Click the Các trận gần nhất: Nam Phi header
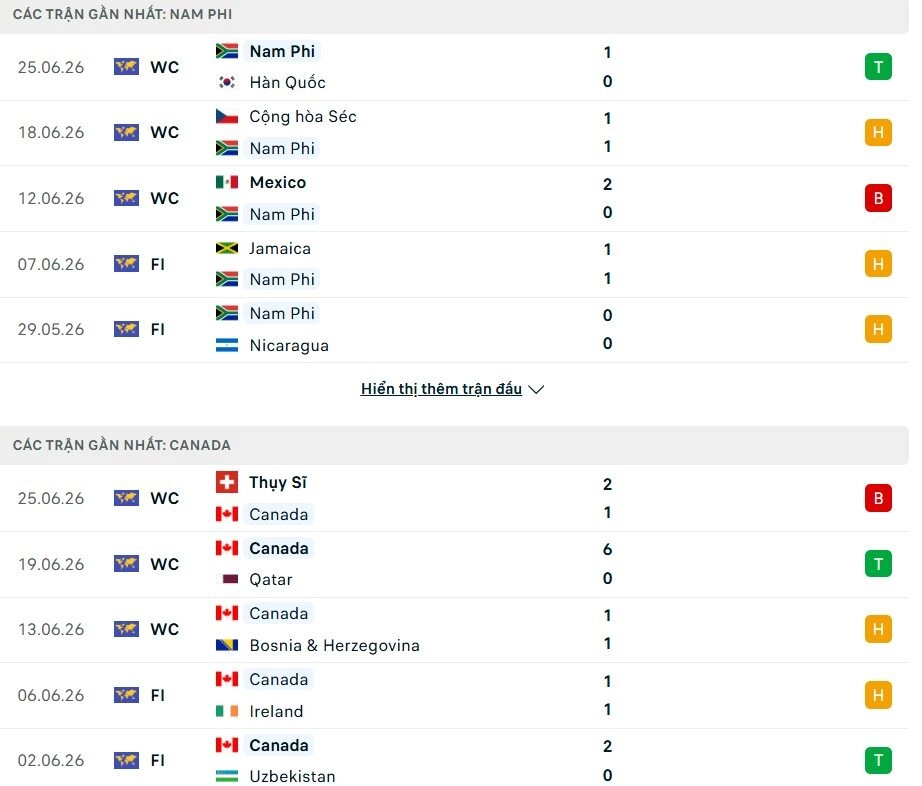Viewport: 922px width, 786px height. click(122, 14)
